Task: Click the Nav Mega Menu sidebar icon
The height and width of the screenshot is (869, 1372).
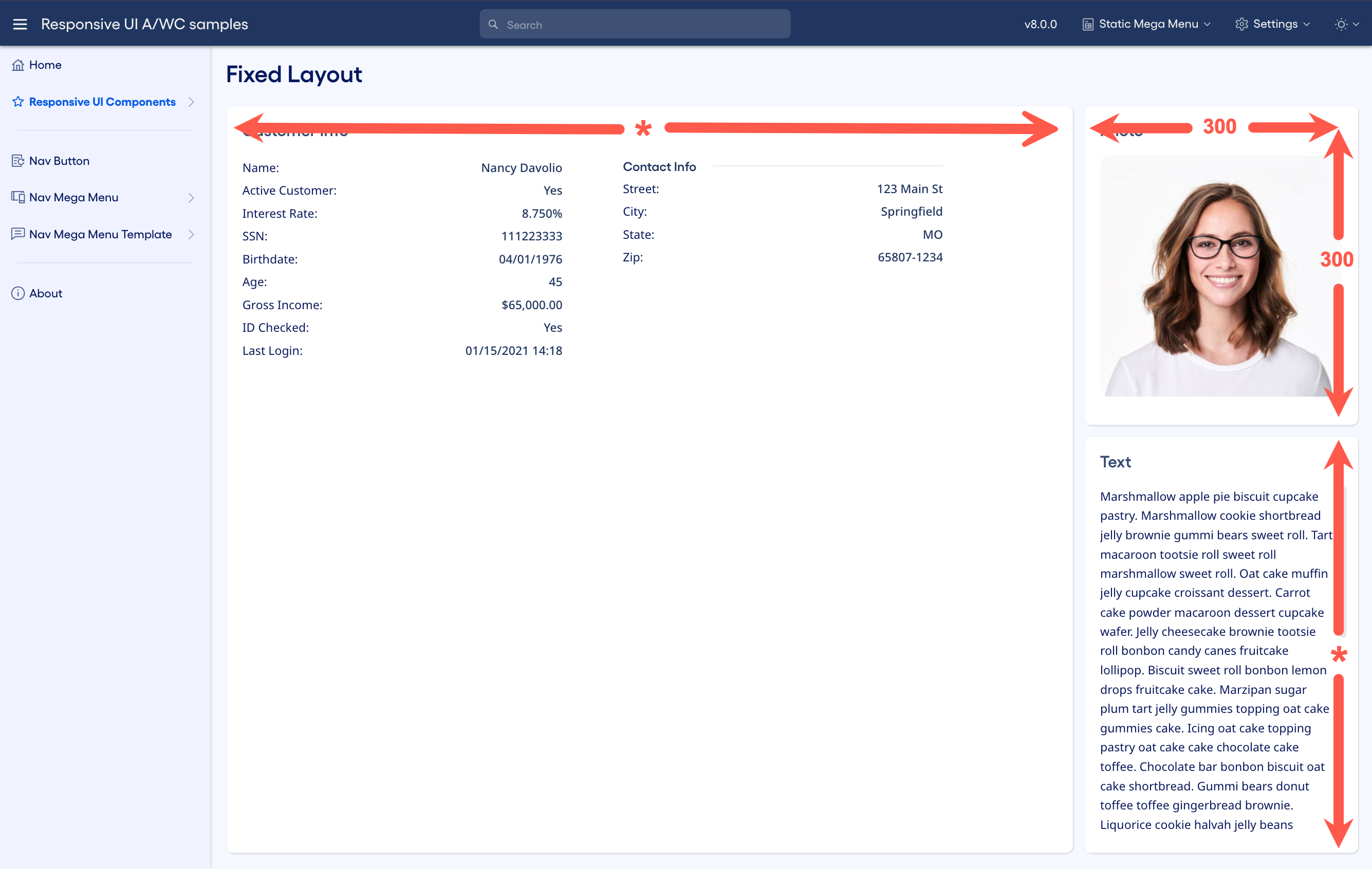Action: coord(17,197)
